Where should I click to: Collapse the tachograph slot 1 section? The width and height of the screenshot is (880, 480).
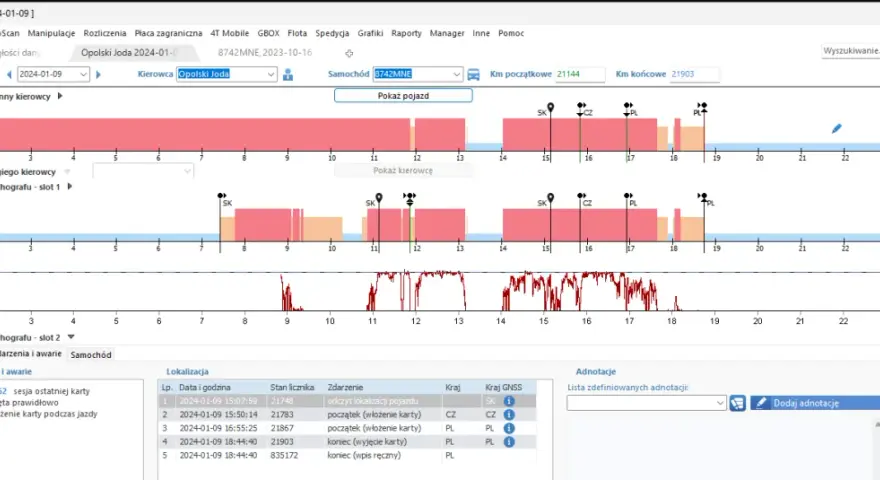click(70, 186)
